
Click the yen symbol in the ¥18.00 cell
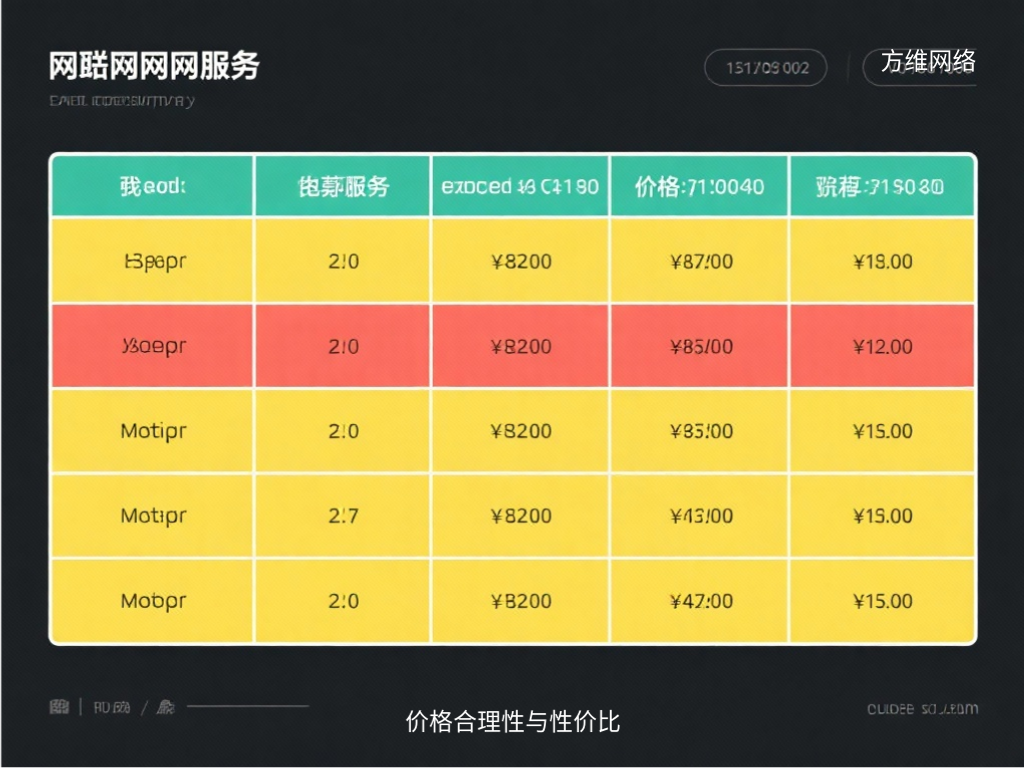pos(856,261)
